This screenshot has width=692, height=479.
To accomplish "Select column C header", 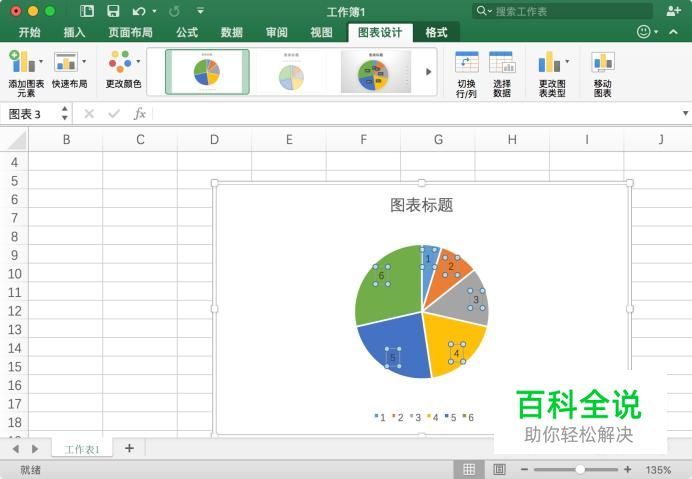I will 140,140.
